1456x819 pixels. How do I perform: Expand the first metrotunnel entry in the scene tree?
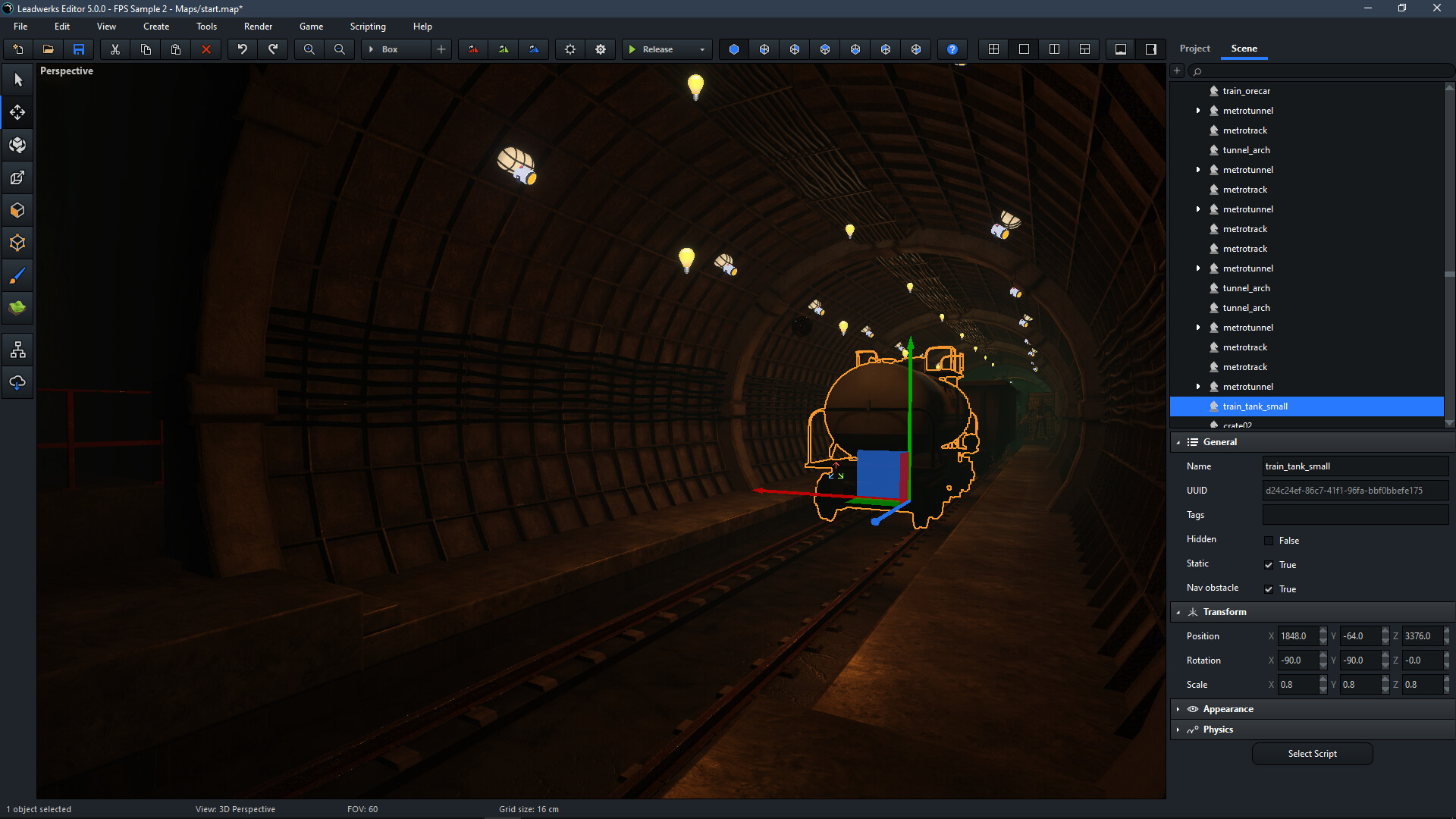1198,110
